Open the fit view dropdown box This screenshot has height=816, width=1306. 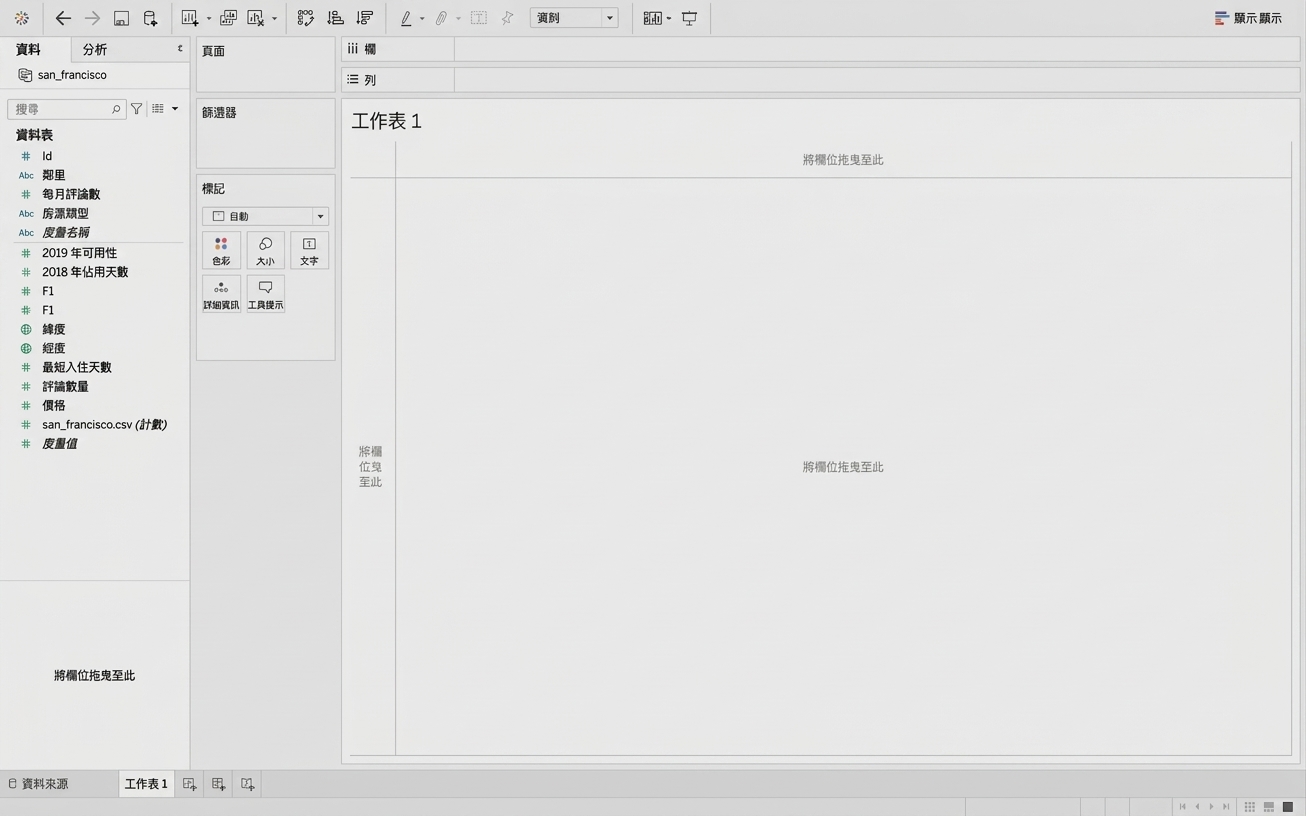(x=574, y=18)
